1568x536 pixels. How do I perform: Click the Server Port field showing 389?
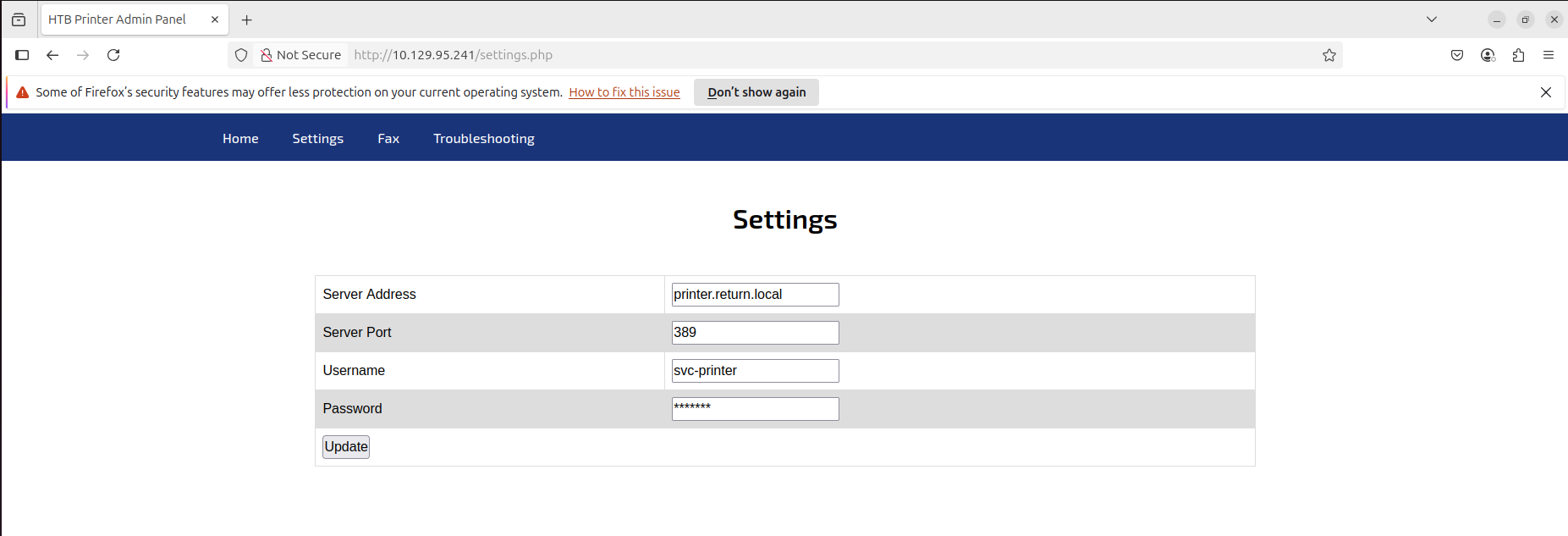pyautogui.click(x=756, y=333)
